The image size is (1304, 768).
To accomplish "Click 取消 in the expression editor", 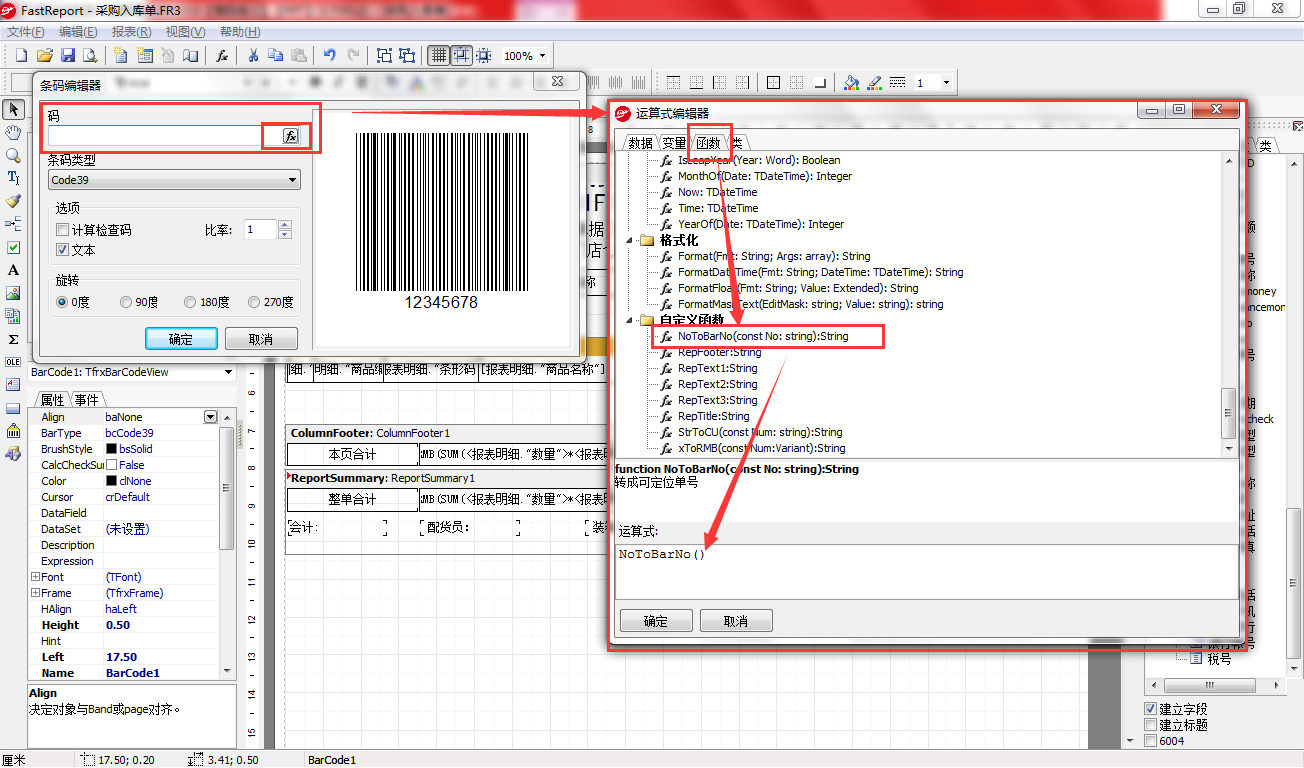I will 735,621.
